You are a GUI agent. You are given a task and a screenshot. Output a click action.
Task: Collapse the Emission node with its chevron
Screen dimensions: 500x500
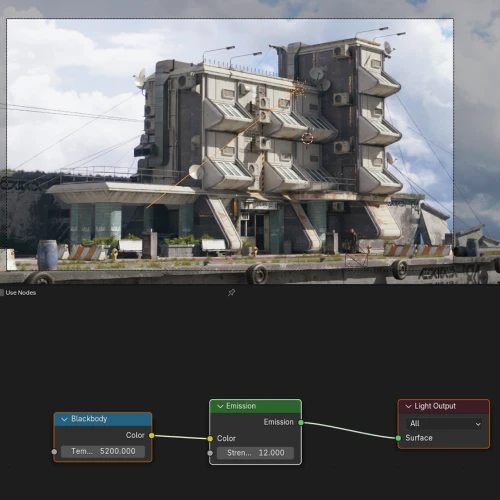click(x=220, y=406)
